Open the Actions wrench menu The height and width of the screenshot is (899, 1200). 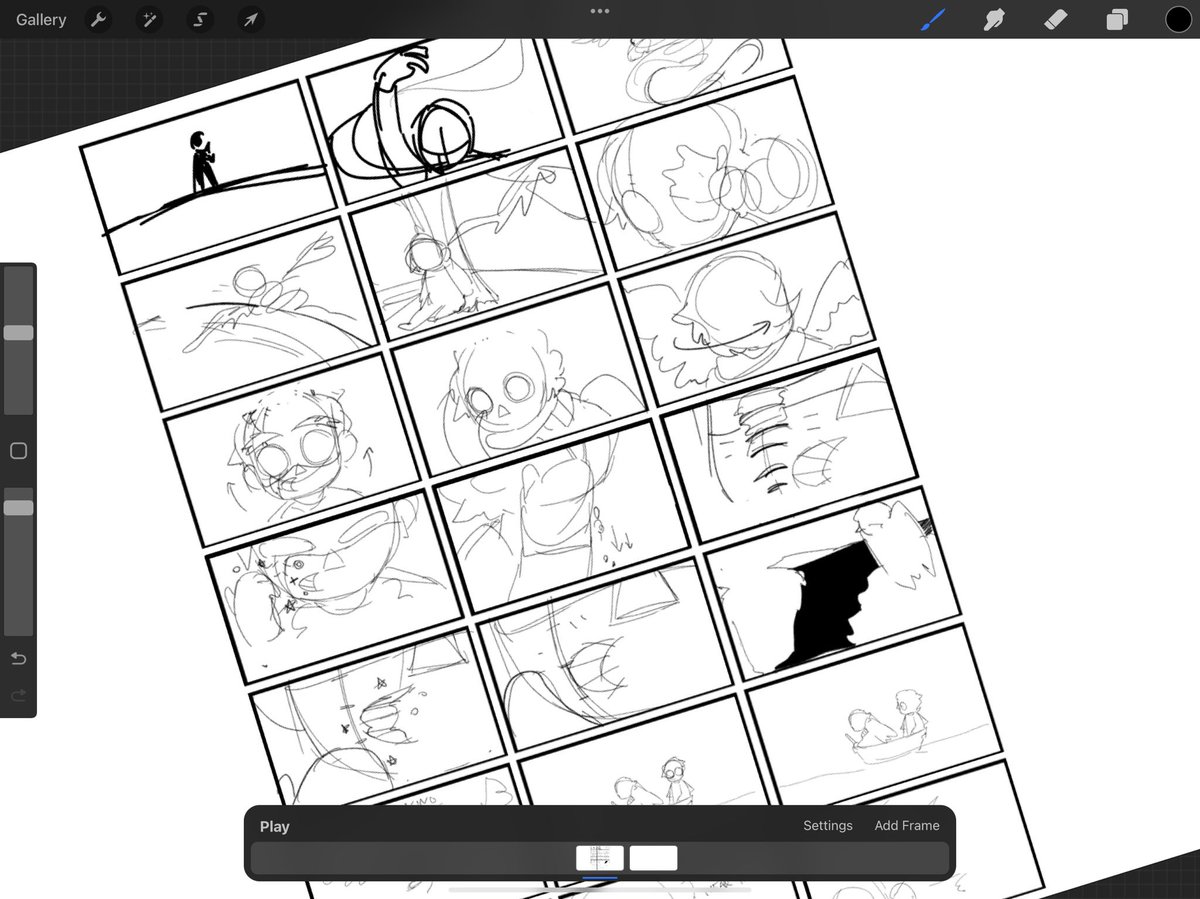click(x=98, y=19)
